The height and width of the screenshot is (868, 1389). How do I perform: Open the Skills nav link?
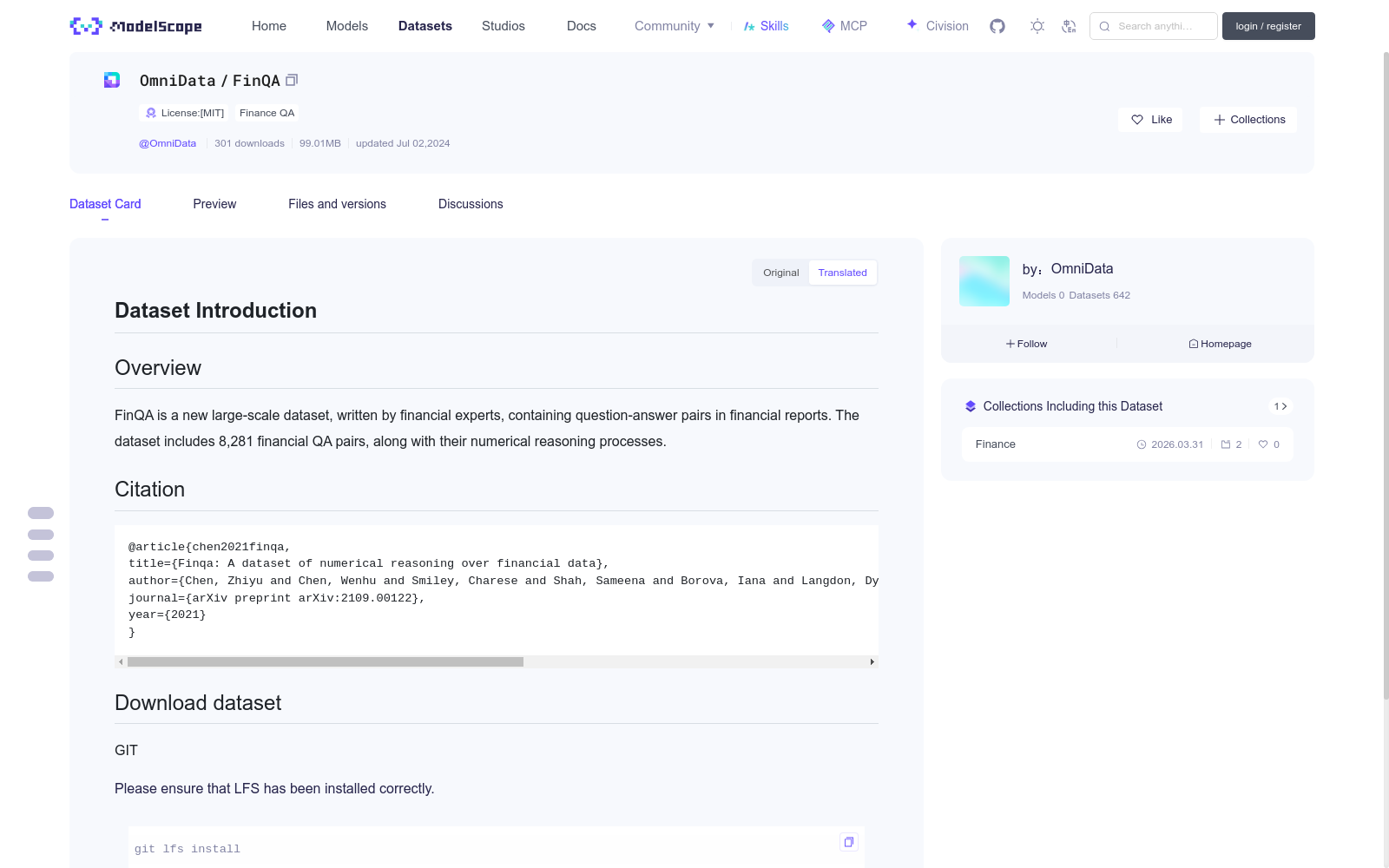click(x=766, y=26)
